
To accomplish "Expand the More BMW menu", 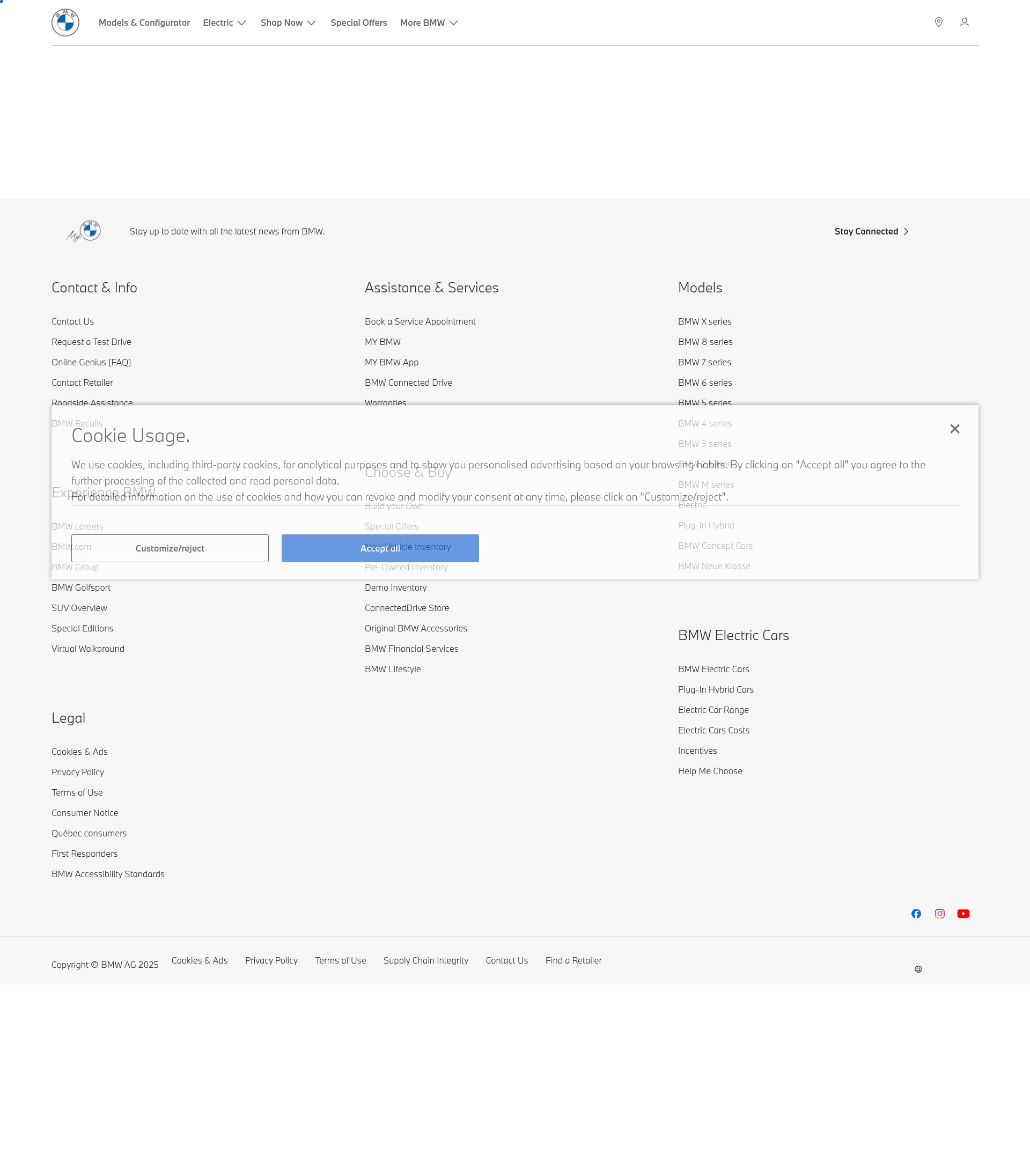I will (x=429, y=23).
